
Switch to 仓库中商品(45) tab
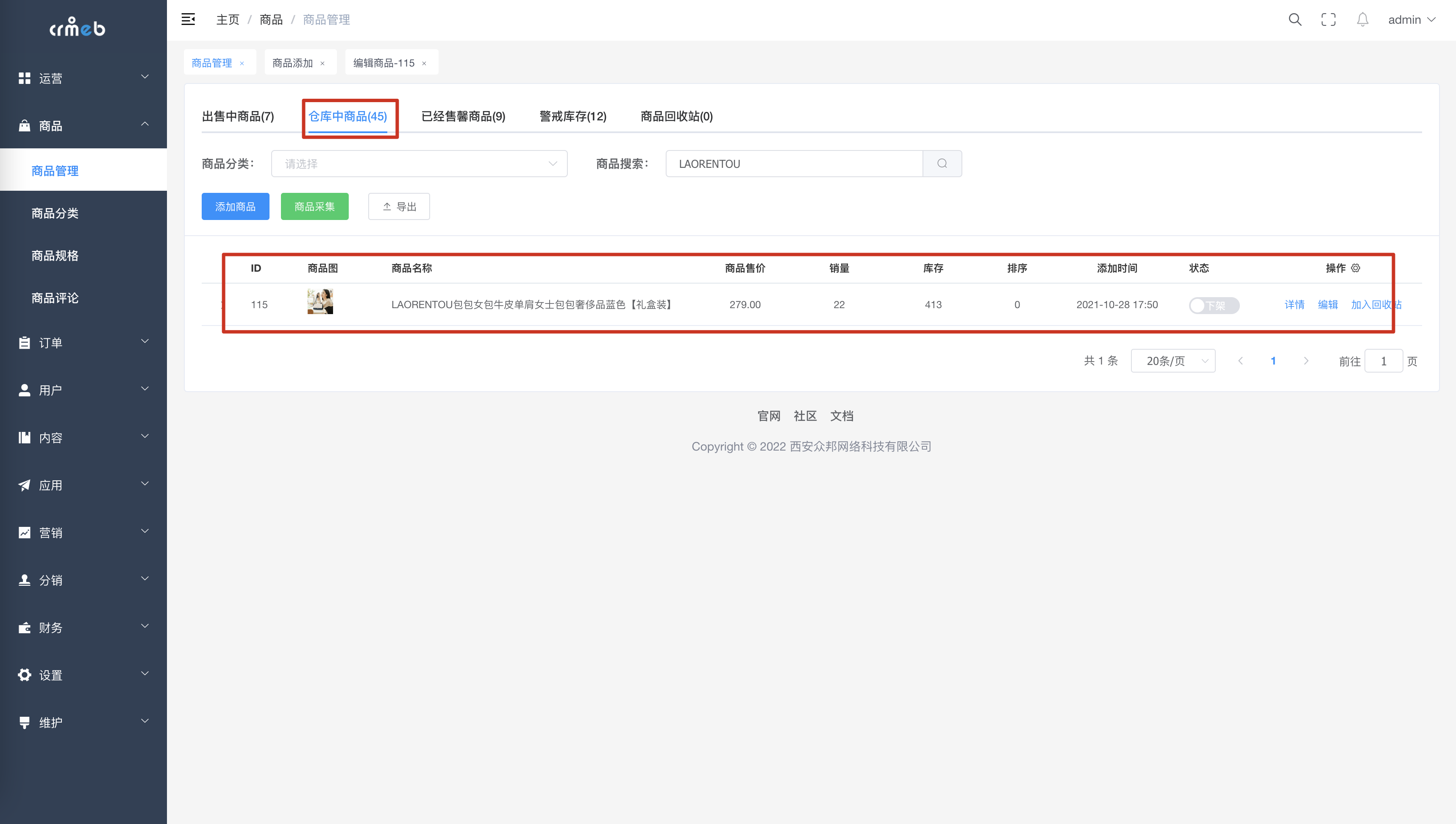[x=347, y=116]
